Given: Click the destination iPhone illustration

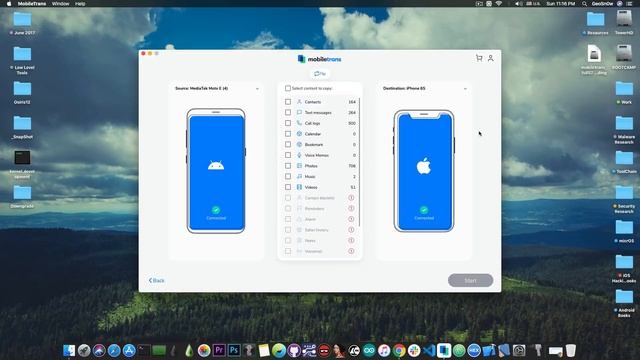Looking at the screenshot, I should tap(424, 171).
